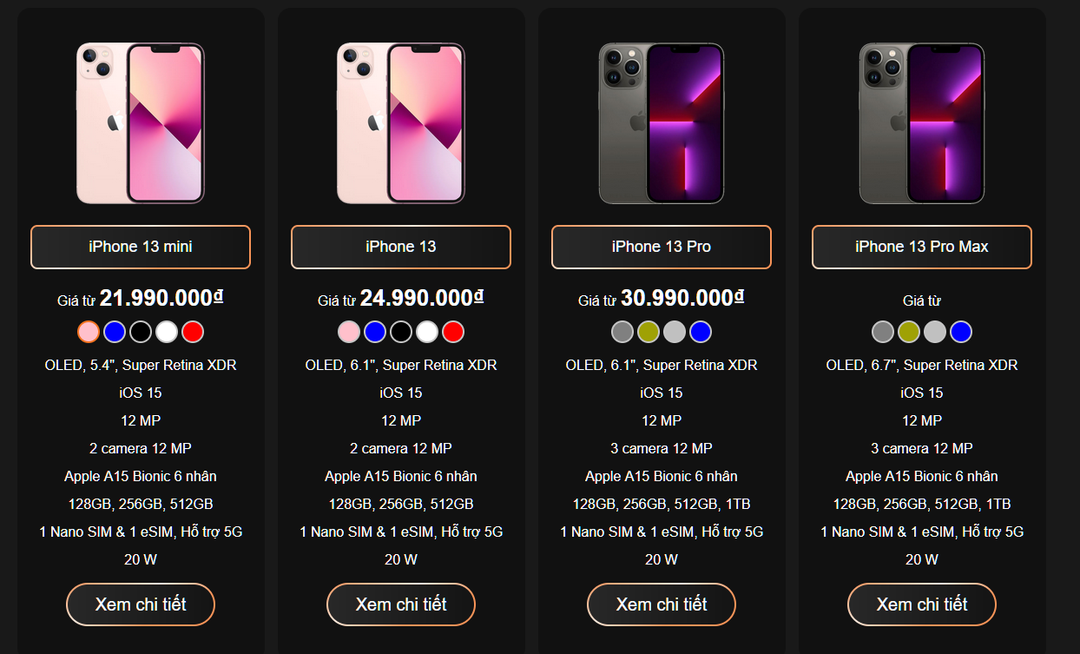Select the black color swatch for iPhone 13
Image resolution: width=1080 pixels, height=654 pixels.
tap(401, 331)
